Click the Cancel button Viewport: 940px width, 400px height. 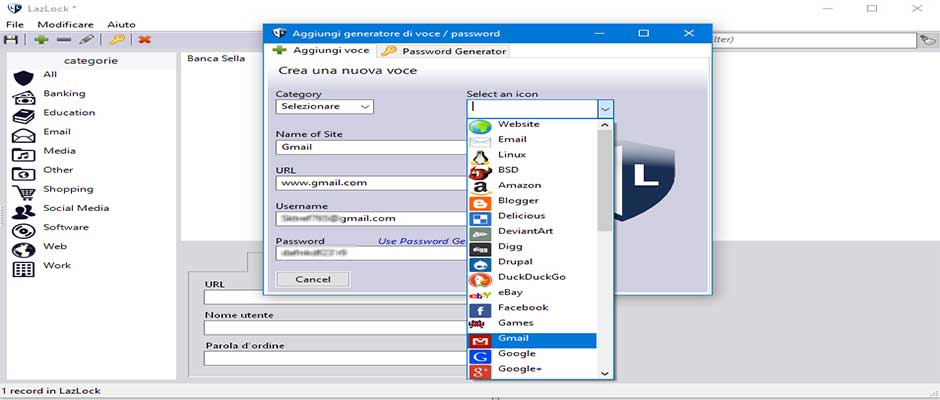(313, 279)
